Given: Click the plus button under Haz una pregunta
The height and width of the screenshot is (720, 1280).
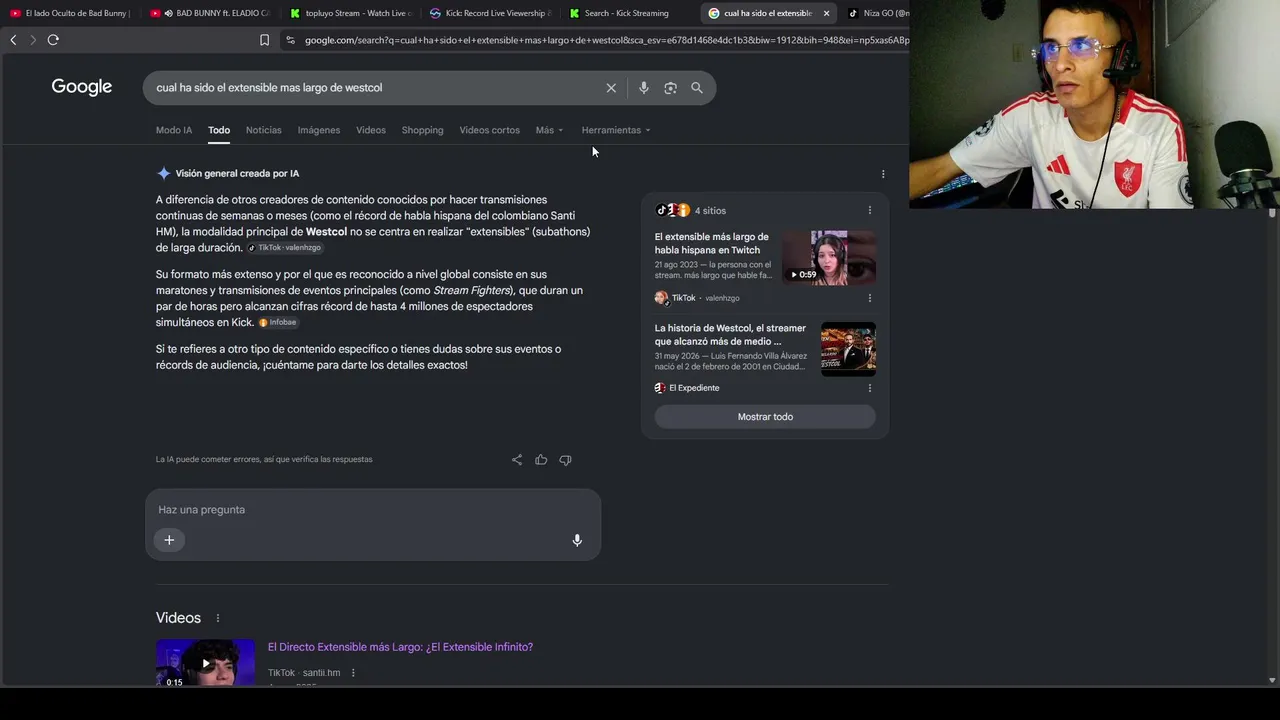Looking at the screenshot, I should click(x=169, y=540).
